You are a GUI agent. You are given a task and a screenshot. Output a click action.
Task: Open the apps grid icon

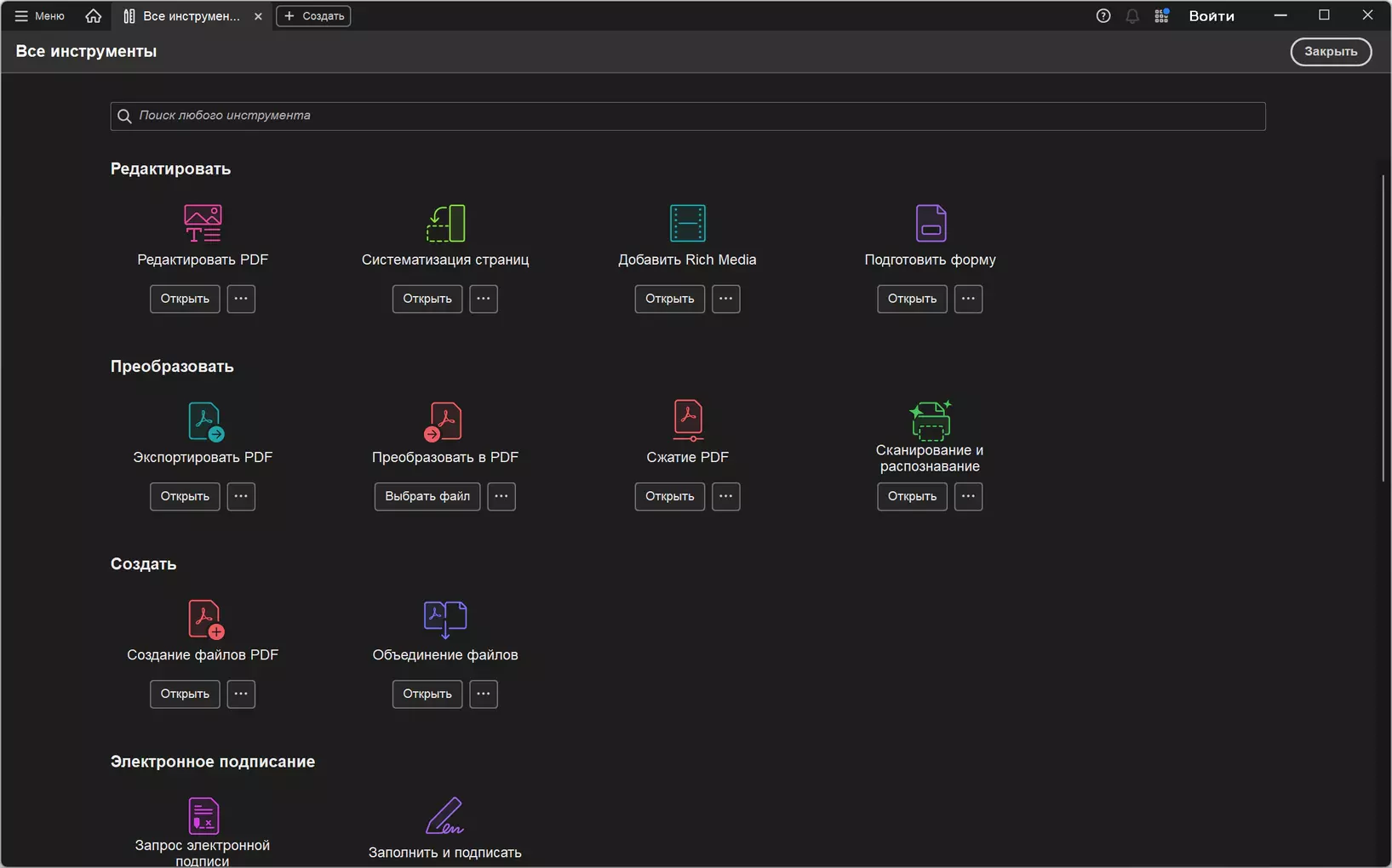coord(1161,16)
